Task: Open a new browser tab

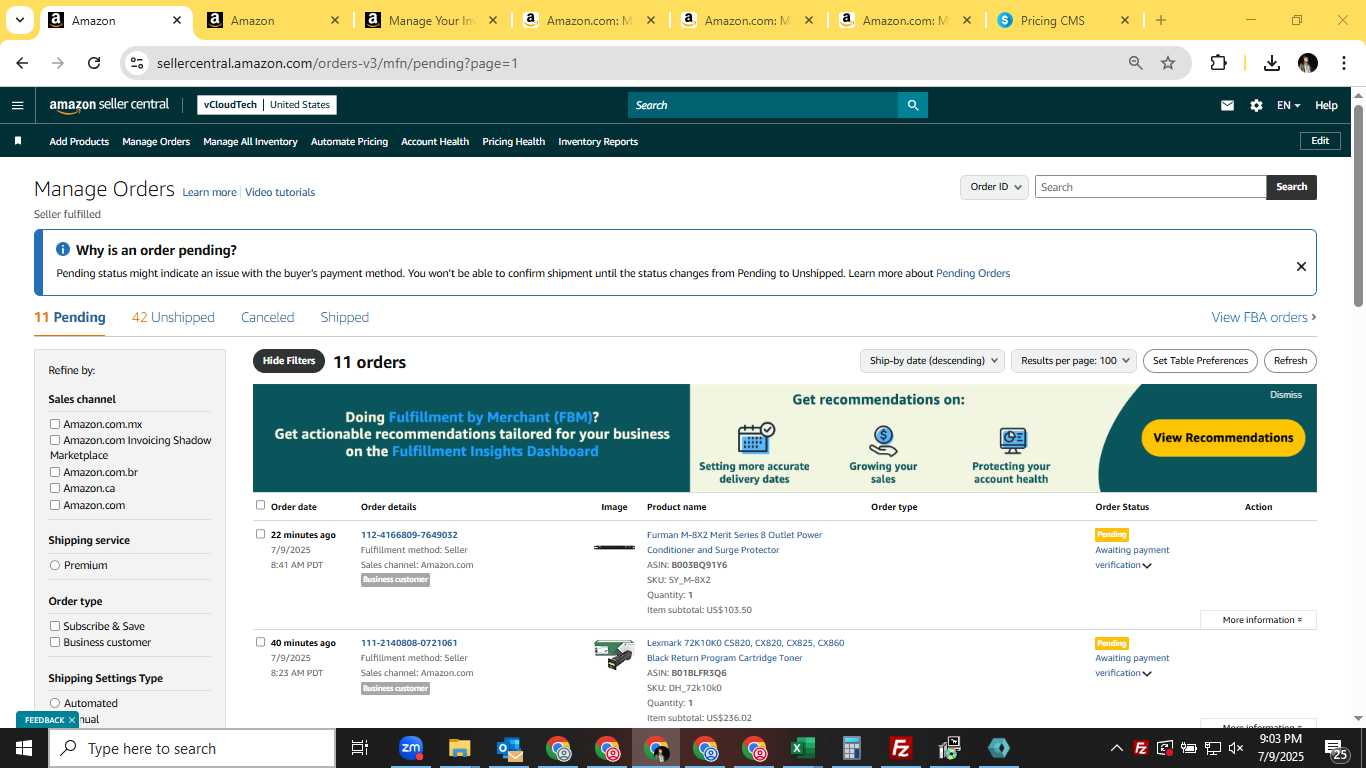Action: pyautogui.click(x=1160, y=20)
